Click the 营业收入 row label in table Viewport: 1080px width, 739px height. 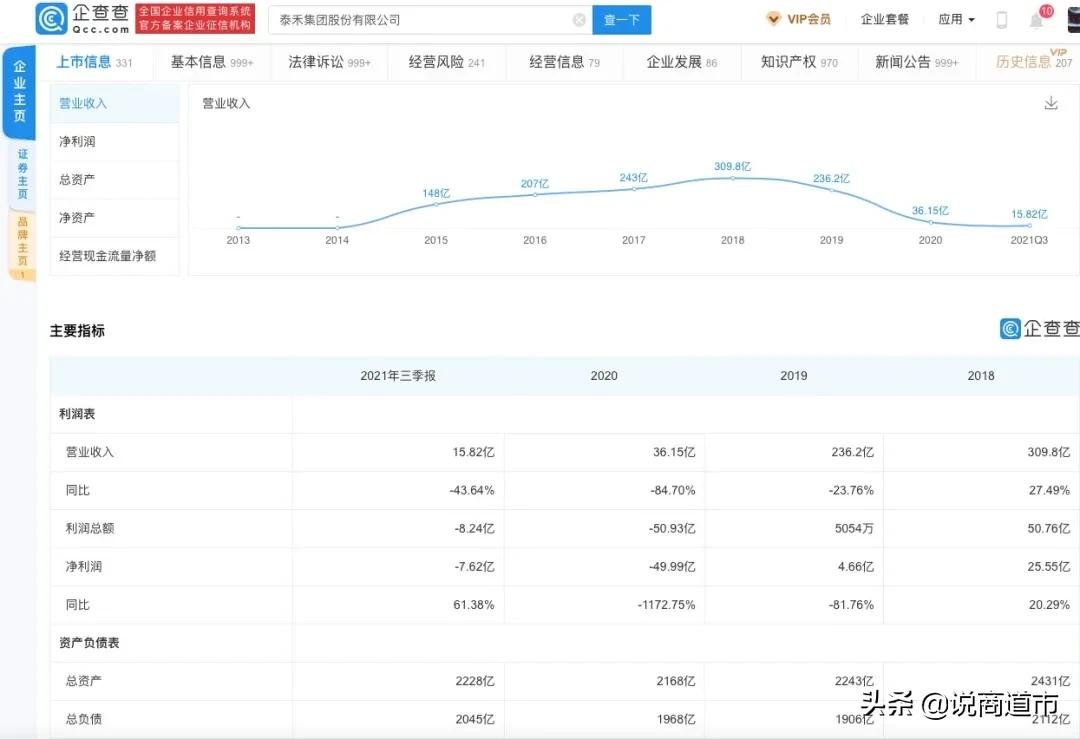[90, 452]
